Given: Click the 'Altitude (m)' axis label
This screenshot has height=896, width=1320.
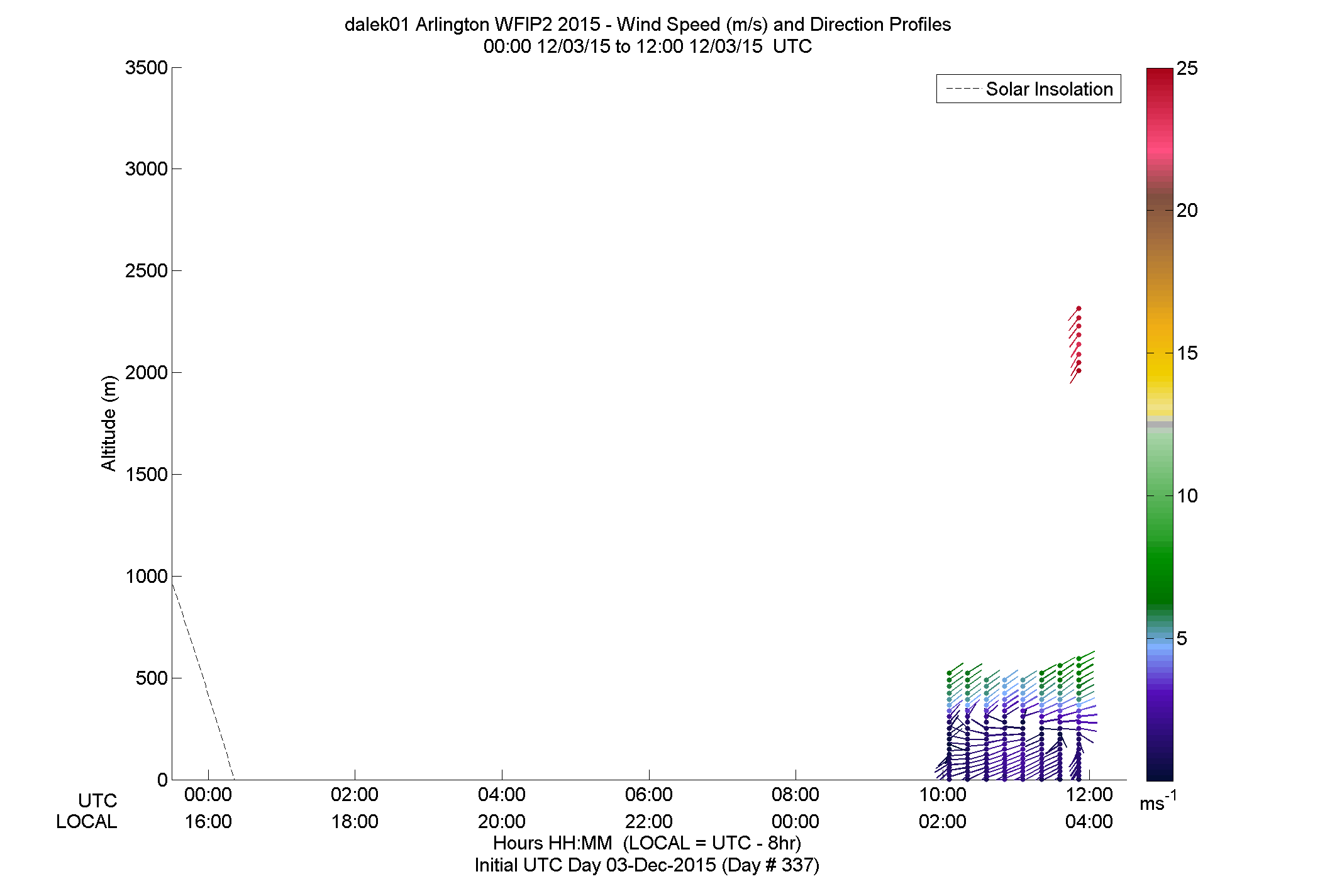Looking at the screenshot, I should click(x=109, y=423).
